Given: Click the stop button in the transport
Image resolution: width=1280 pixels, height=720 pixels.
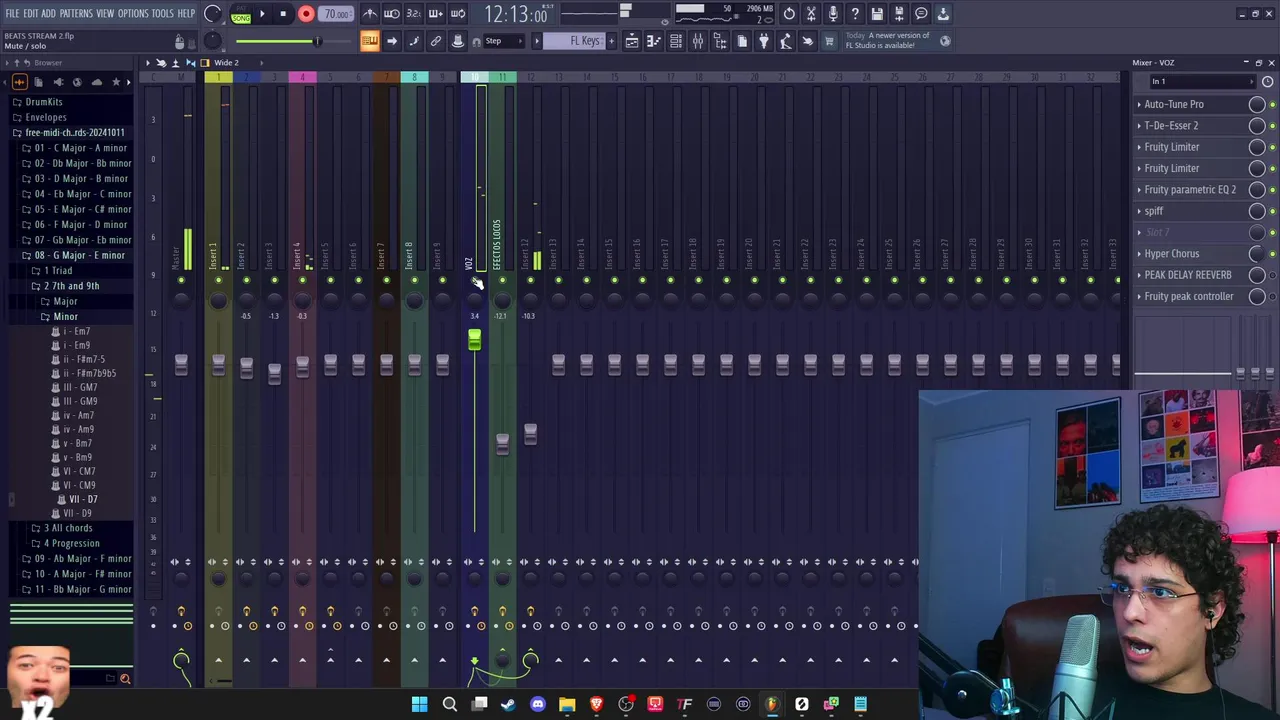Looking at the screenshot, I should [283, 14].
